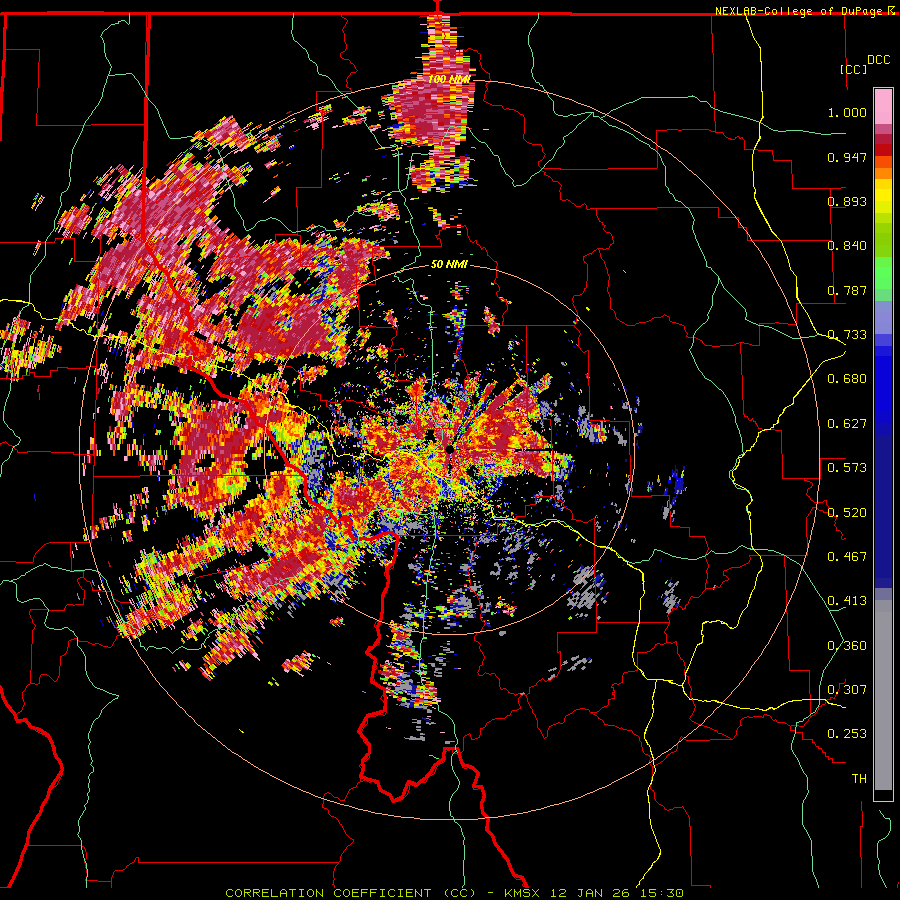This screenshot has height=900, width=900.
Task: Click the 12 JAN 26 date in caption
Action: 589,893
